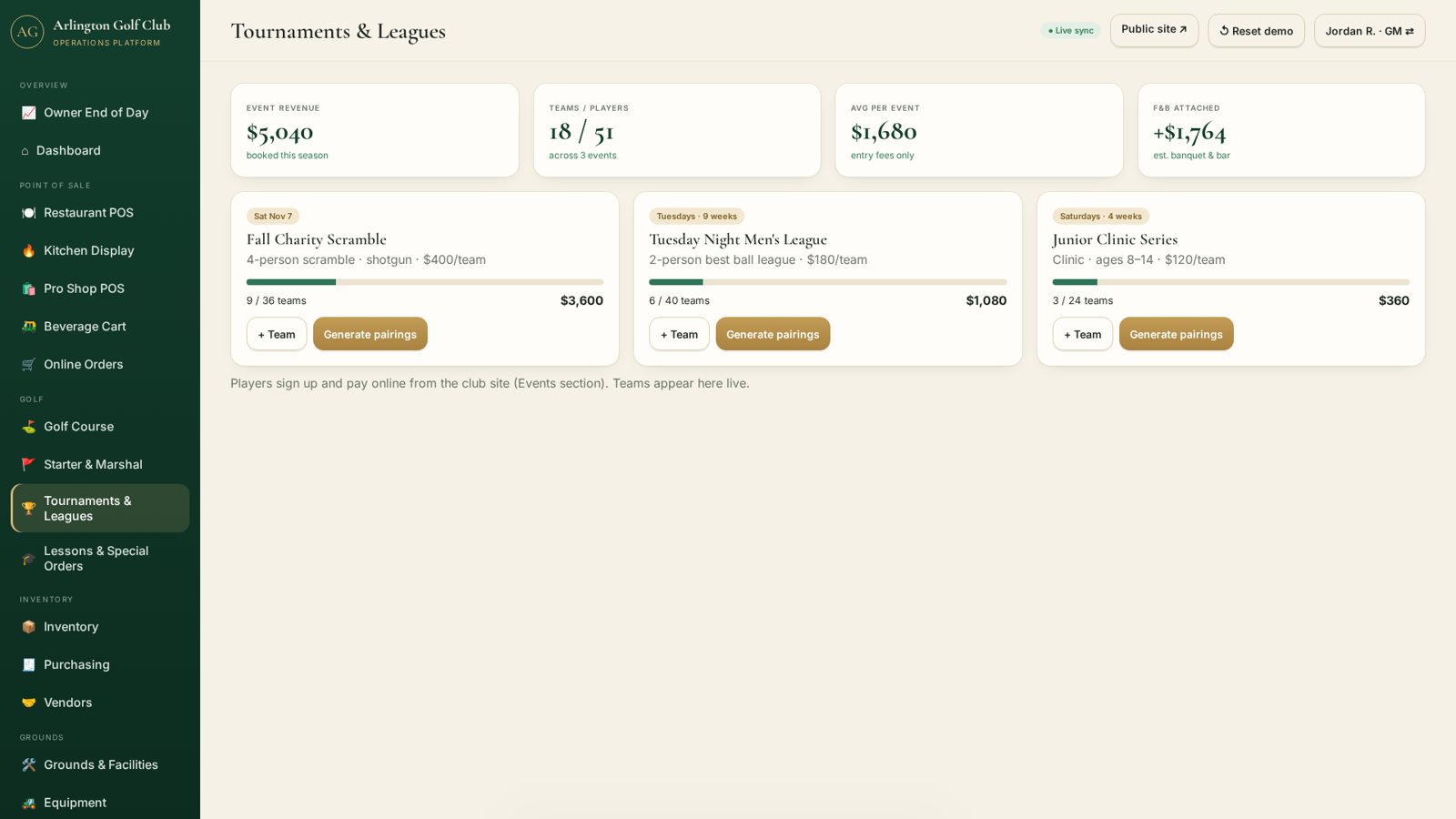Click the Sat Nov 7 date tag

pyautogui.click(x=273, y=217)
